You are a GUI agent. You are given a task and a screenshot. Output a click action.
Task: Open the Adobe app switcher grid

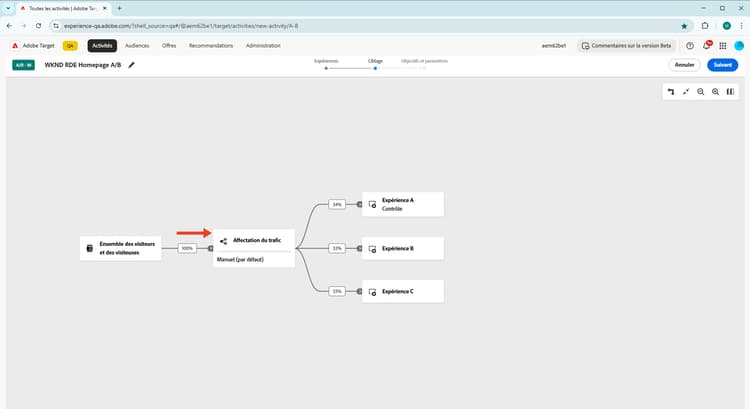(x=723, y=45)
